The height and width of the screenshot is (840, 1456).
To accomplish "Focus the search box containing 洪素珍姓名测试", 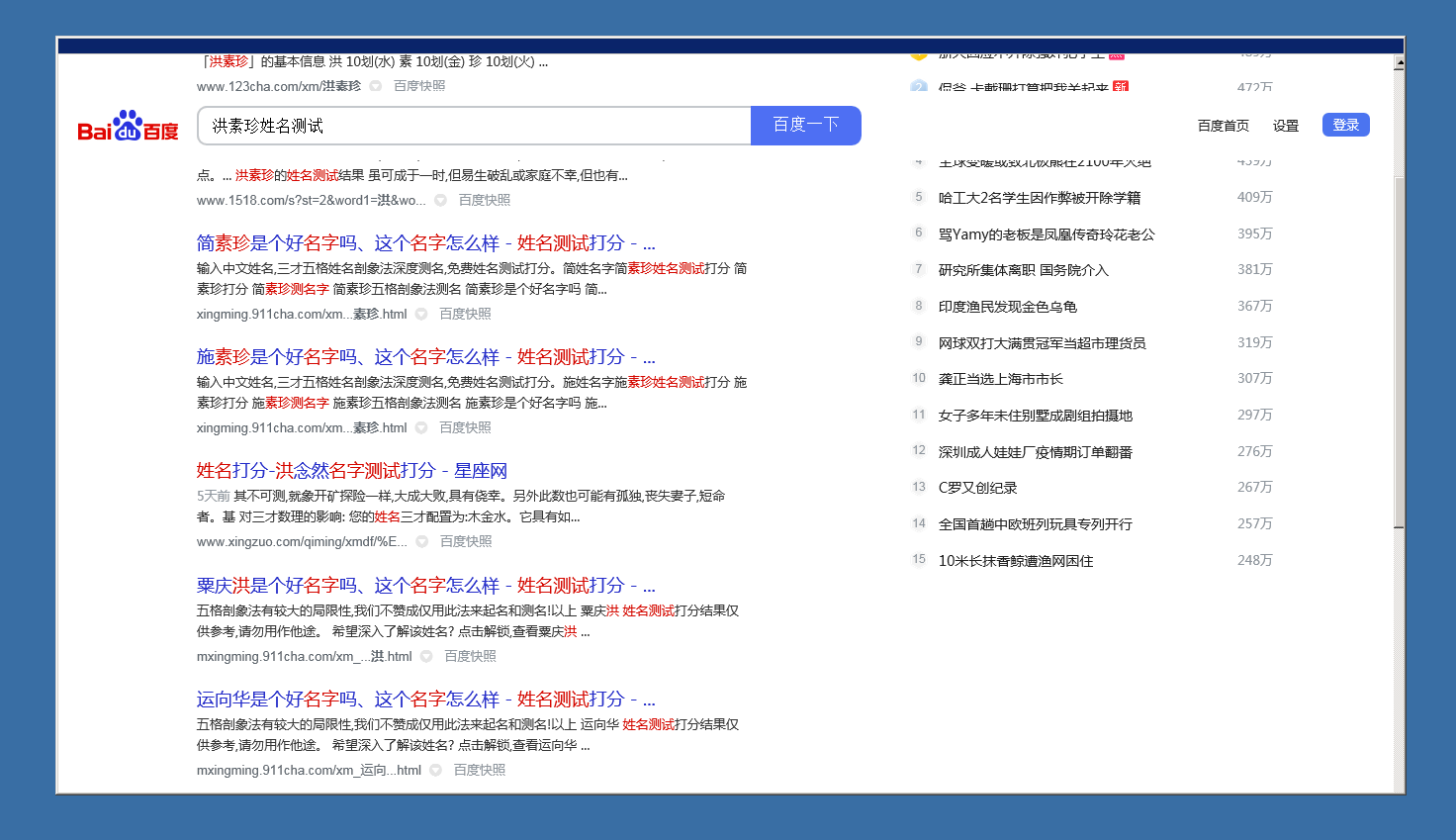I will (473, 126).
